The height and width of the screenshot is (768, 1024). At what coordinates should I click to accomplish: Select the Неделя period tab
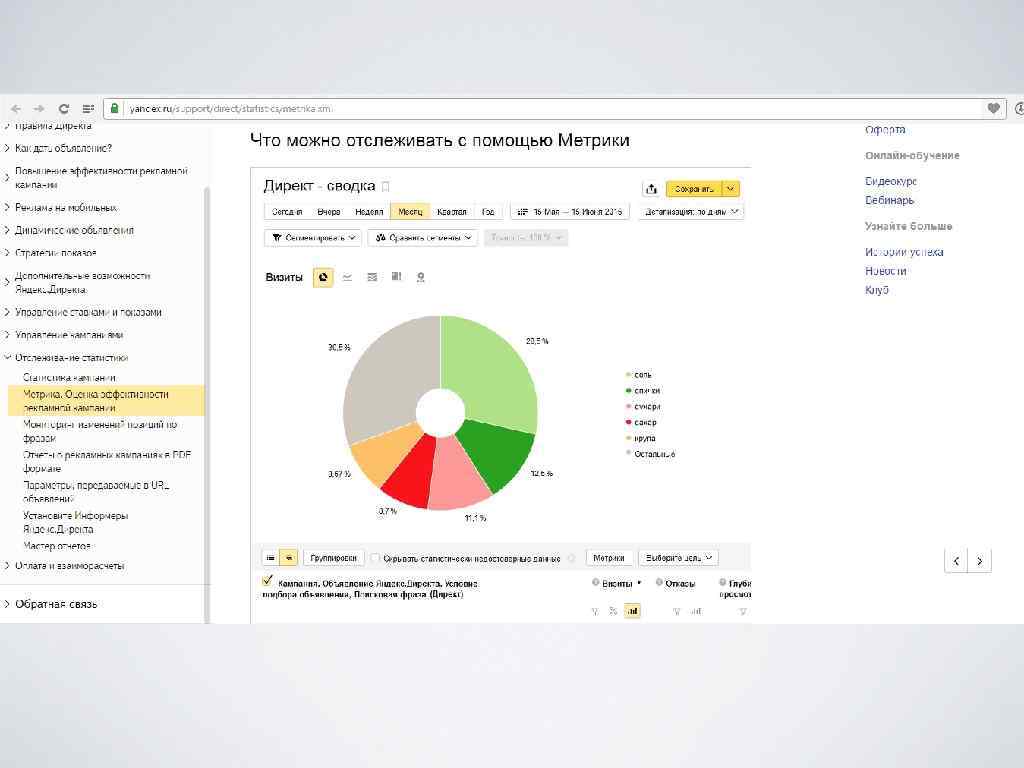point(369,212)
